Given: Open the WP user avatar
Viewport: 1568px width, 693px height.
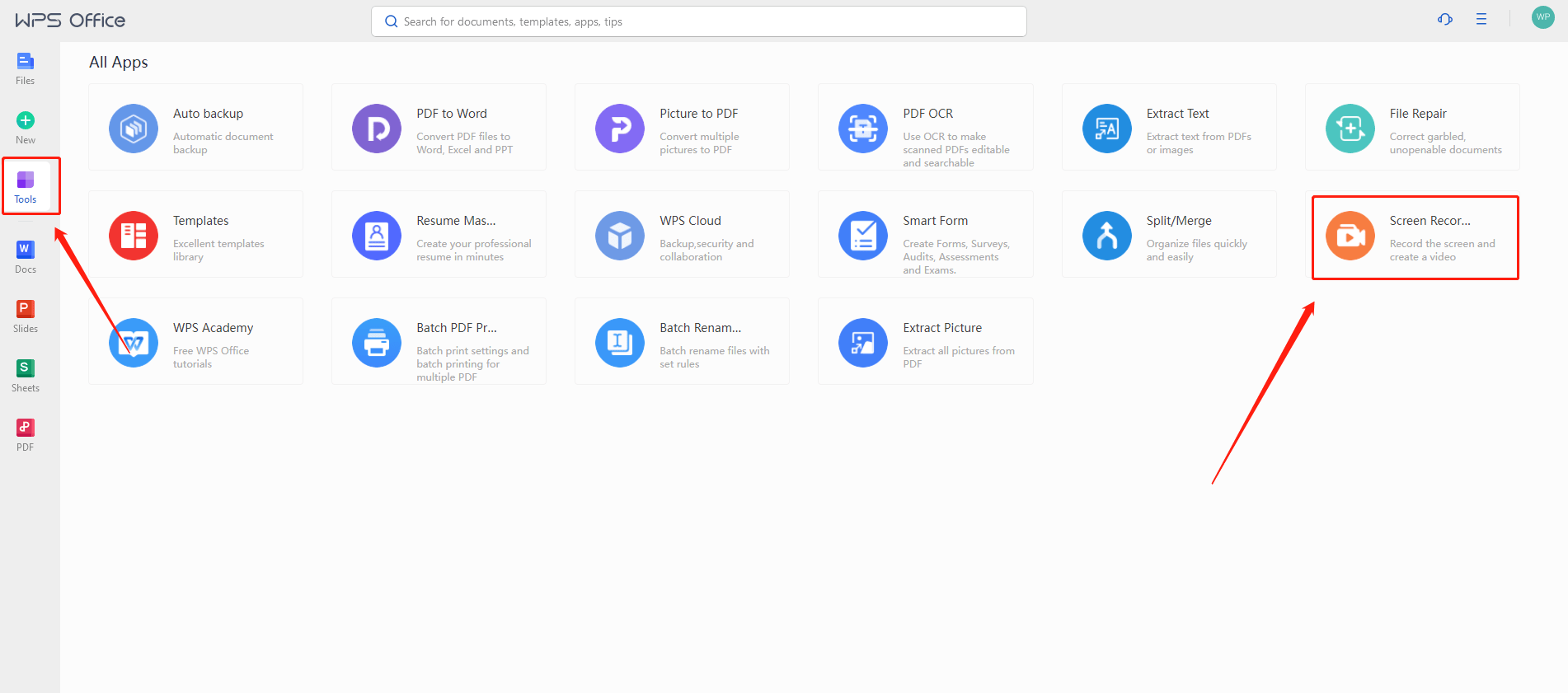Looking at the screenshot, I should point(1543,17).
